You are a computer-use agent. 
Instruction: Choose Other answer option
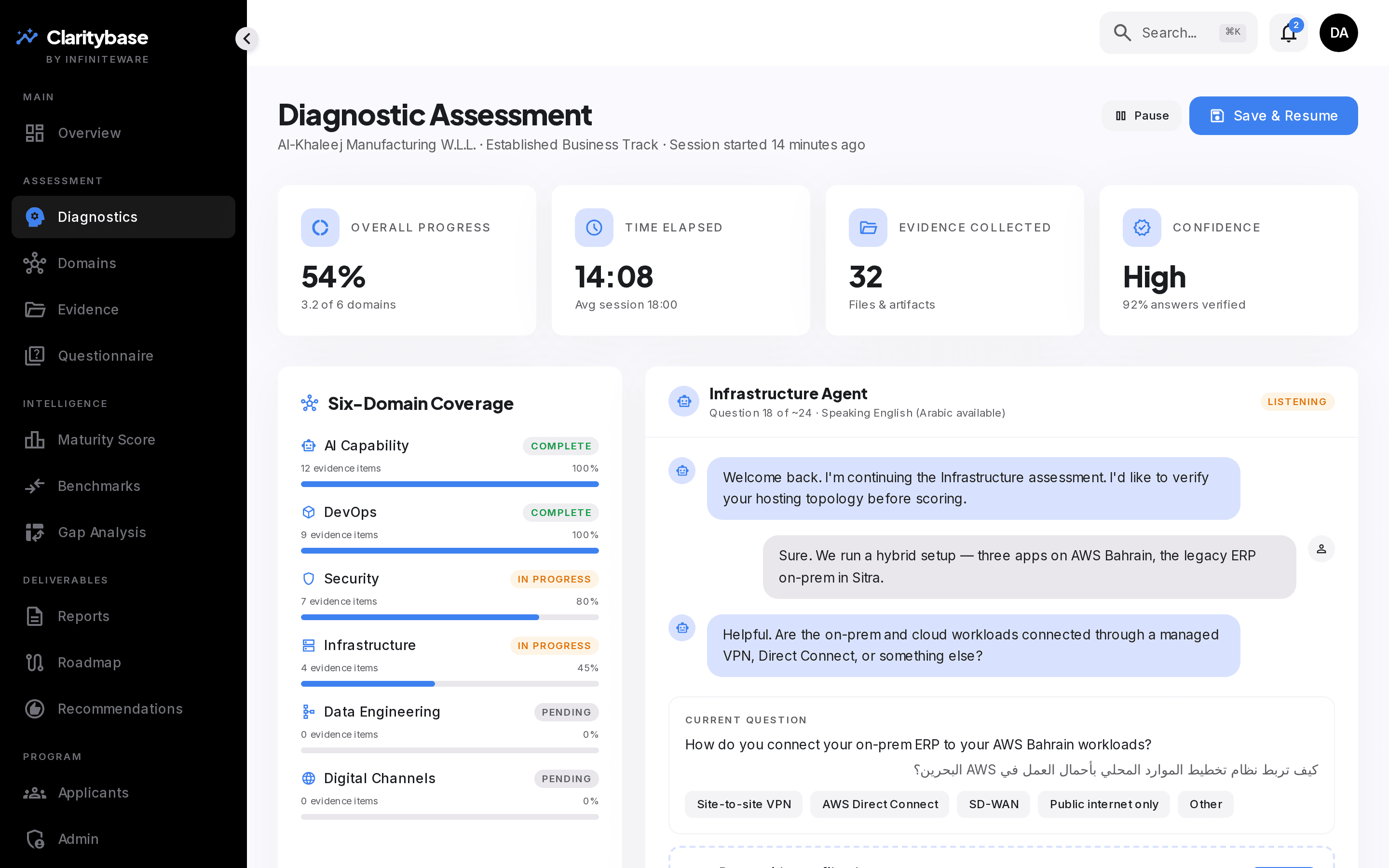[x=1205, y=804]
